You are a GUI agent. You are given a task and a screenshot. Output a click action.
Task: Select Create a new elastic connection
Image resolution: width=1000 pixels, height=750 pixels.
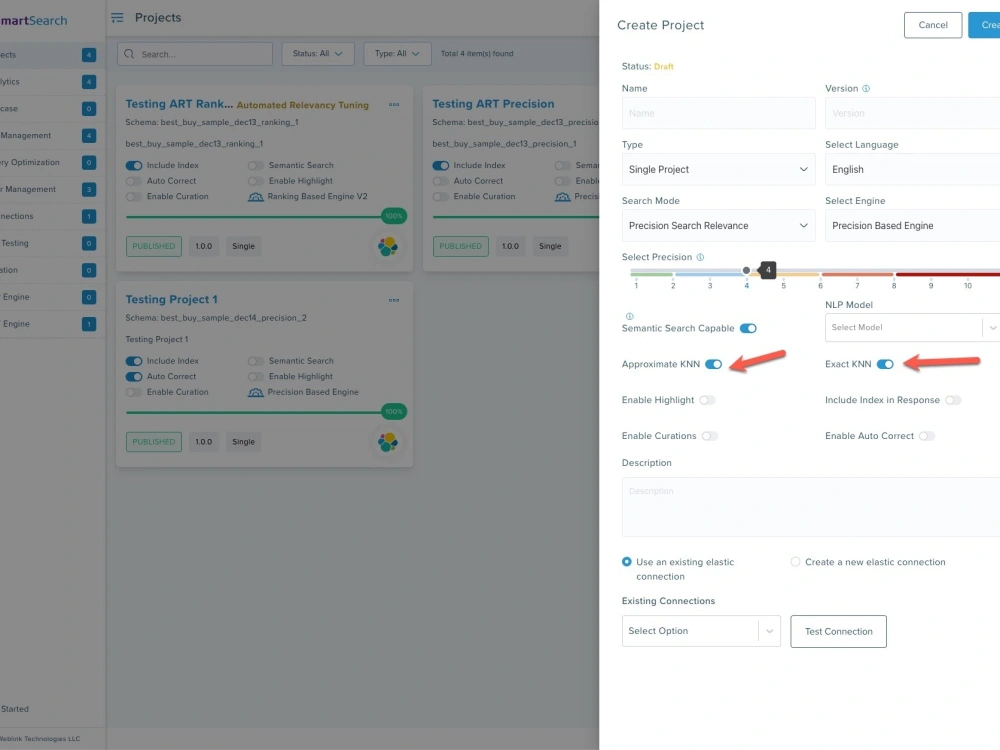click(x=795, y=562)
